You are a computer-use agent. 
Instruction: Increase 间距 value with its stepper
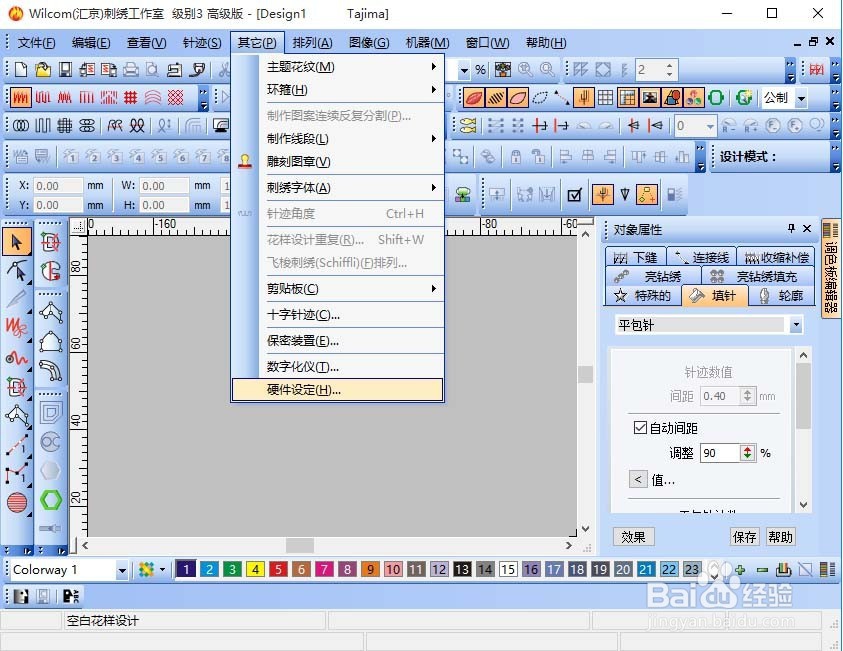point(747,392)
